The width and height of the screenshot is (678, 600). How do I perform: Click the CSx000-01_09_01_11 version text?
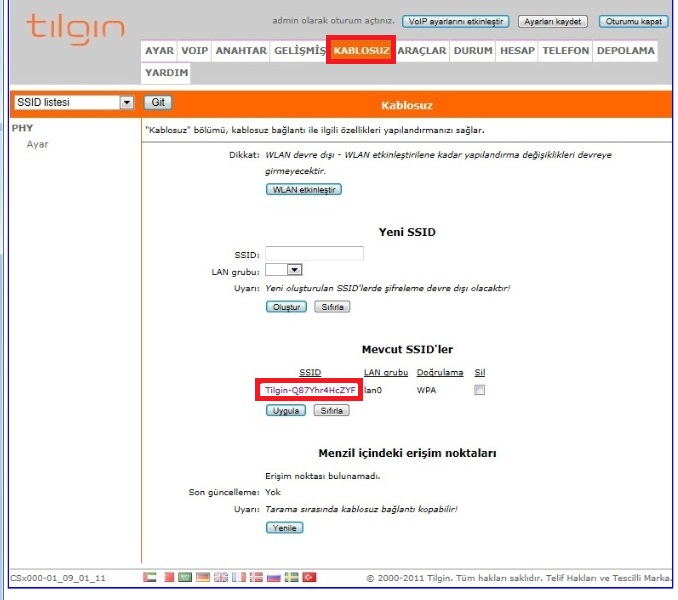(x=58, y=578)
